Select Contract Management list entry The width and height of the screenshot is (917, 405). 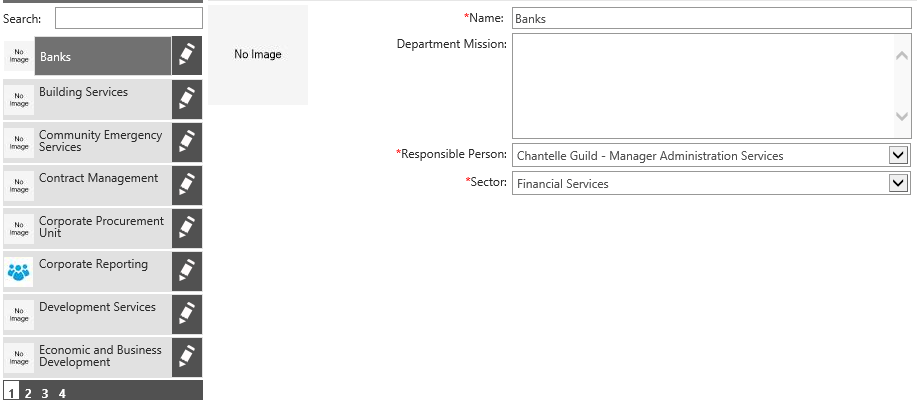point(100,185)
